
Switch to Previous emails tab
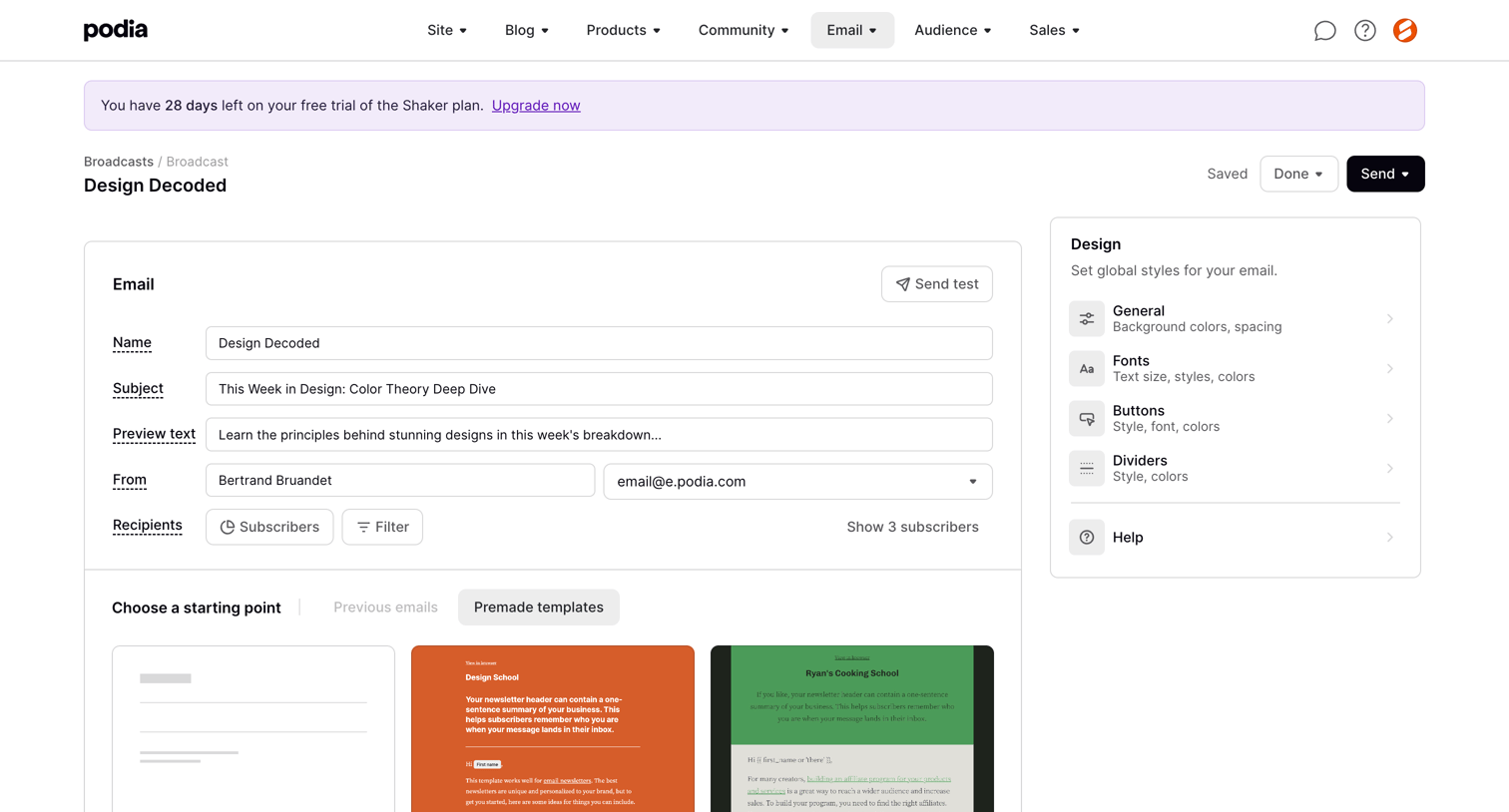(x=385, y=608)
